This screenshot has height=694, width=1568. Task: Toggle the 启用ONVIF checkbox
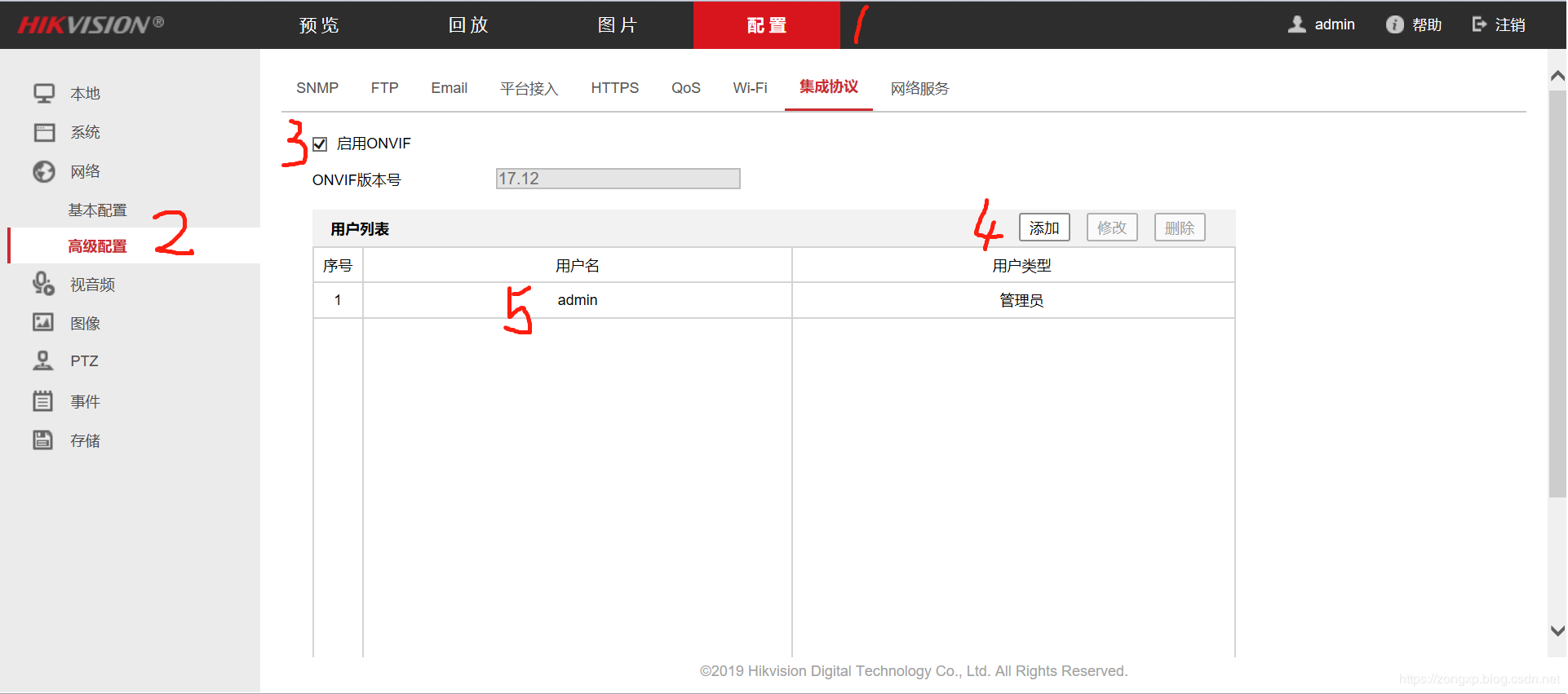(320, 144)
